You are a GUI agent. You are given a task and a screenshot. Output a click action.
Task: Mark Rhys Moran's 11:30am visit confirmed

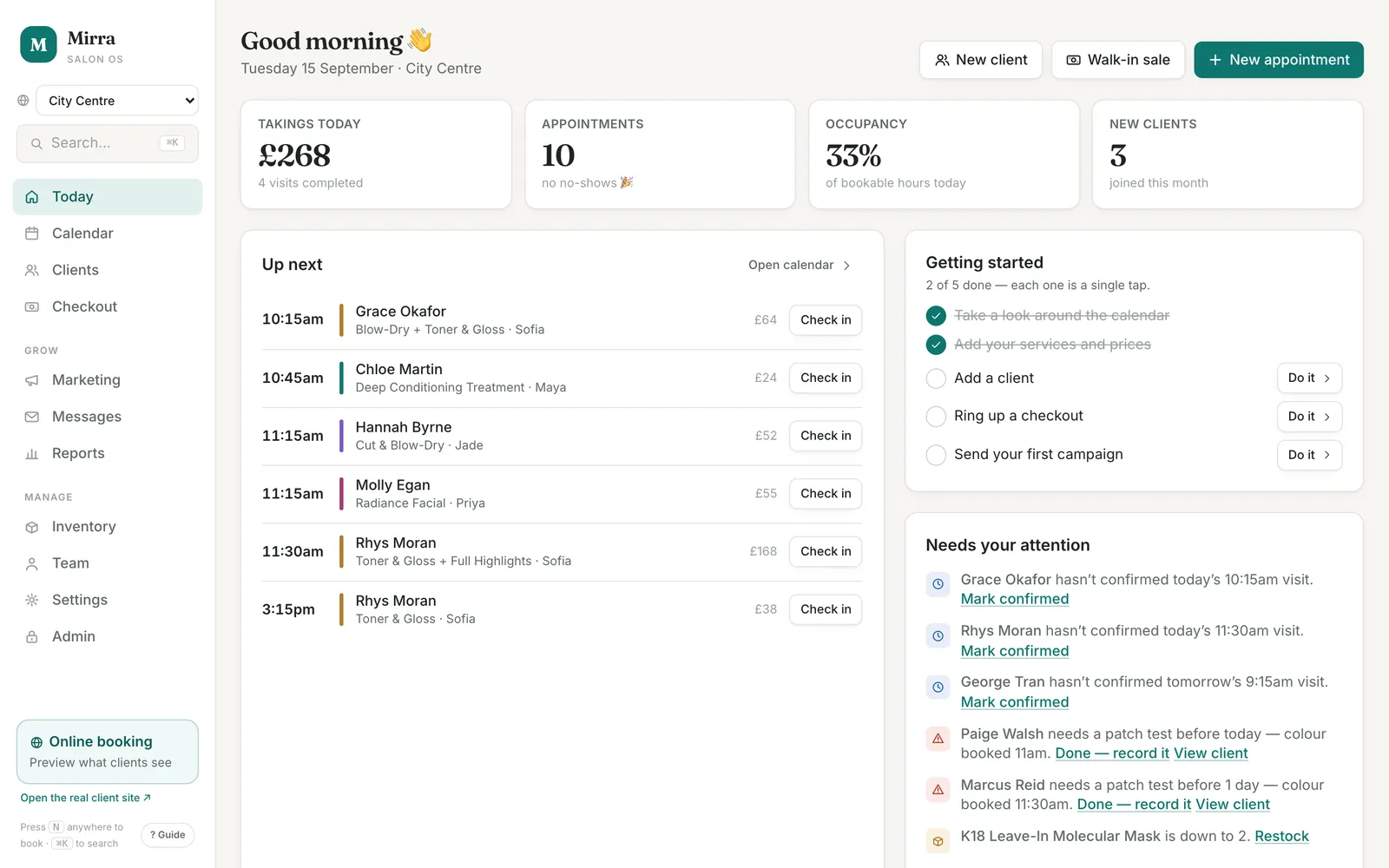click(1015, 651)
